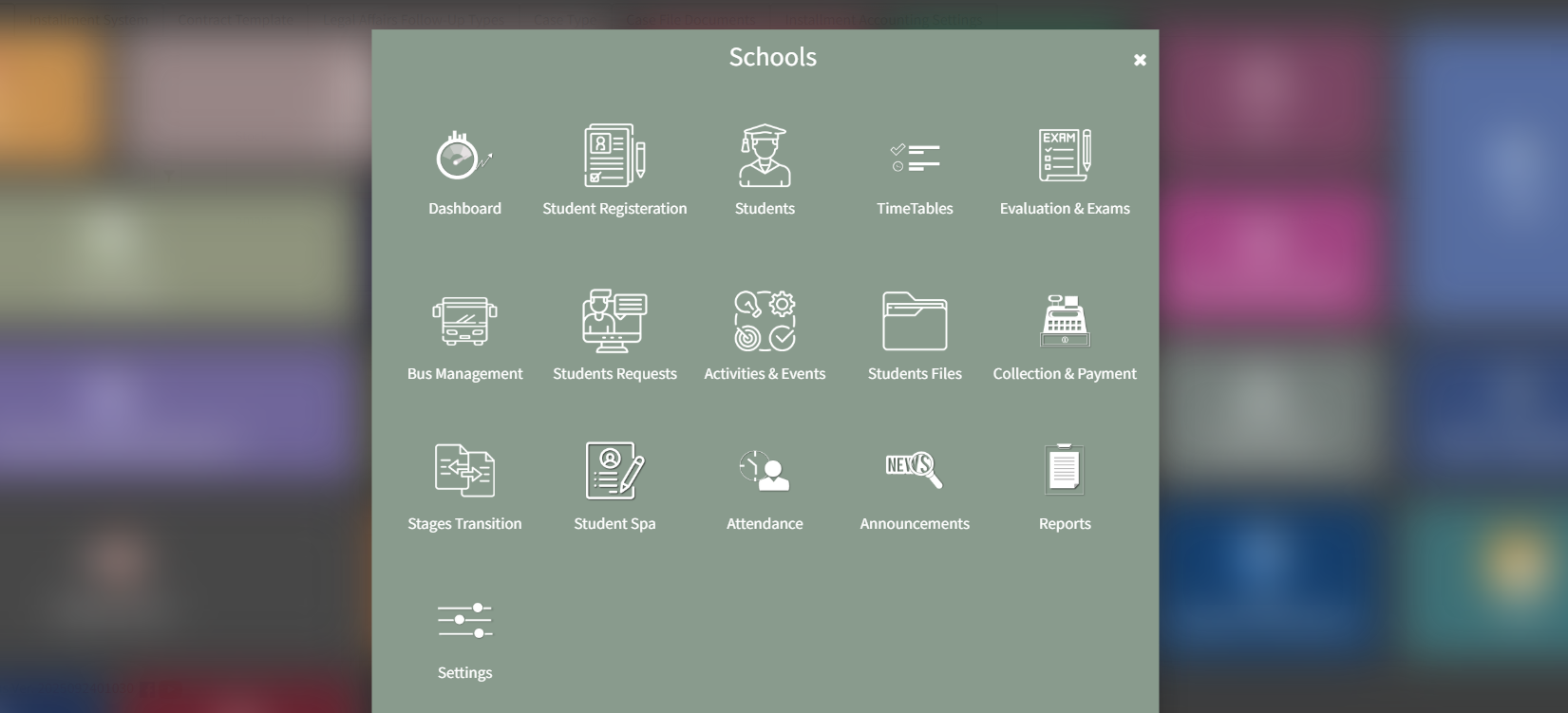Open Students Requests icon

click(x=614, y=321)
